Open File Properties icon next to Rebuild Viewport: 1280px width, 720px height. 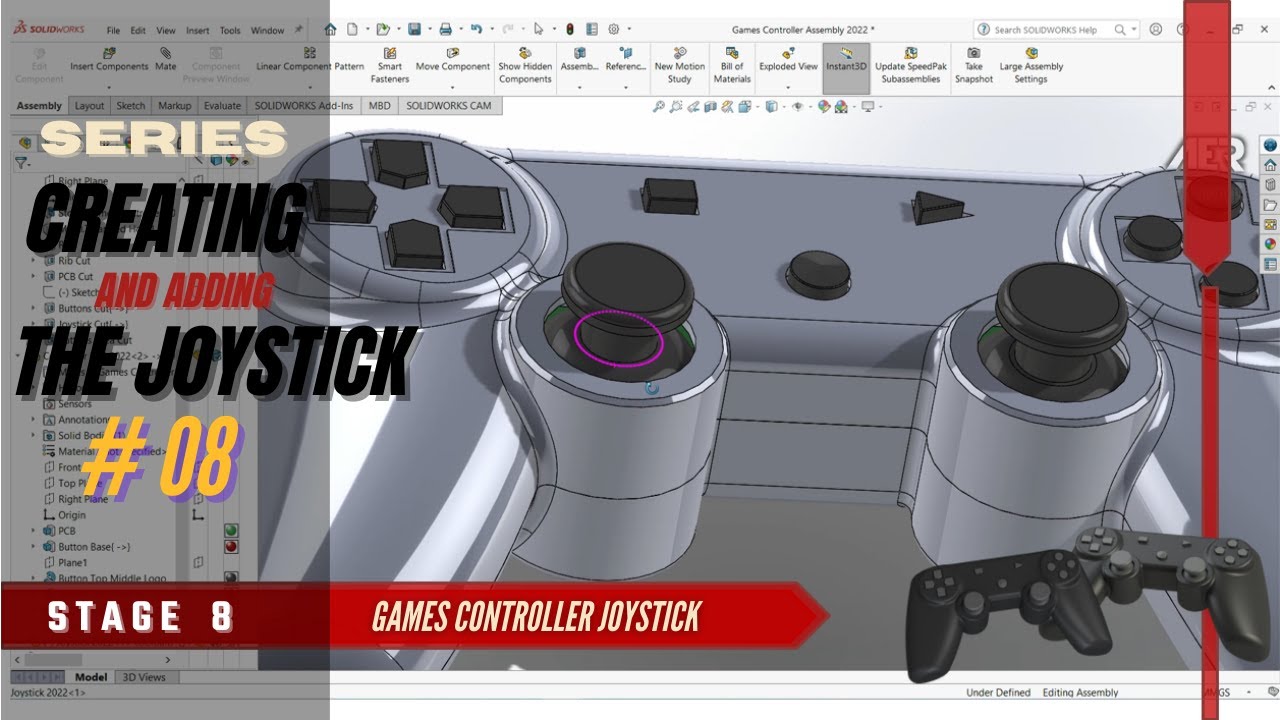[592, 30]
